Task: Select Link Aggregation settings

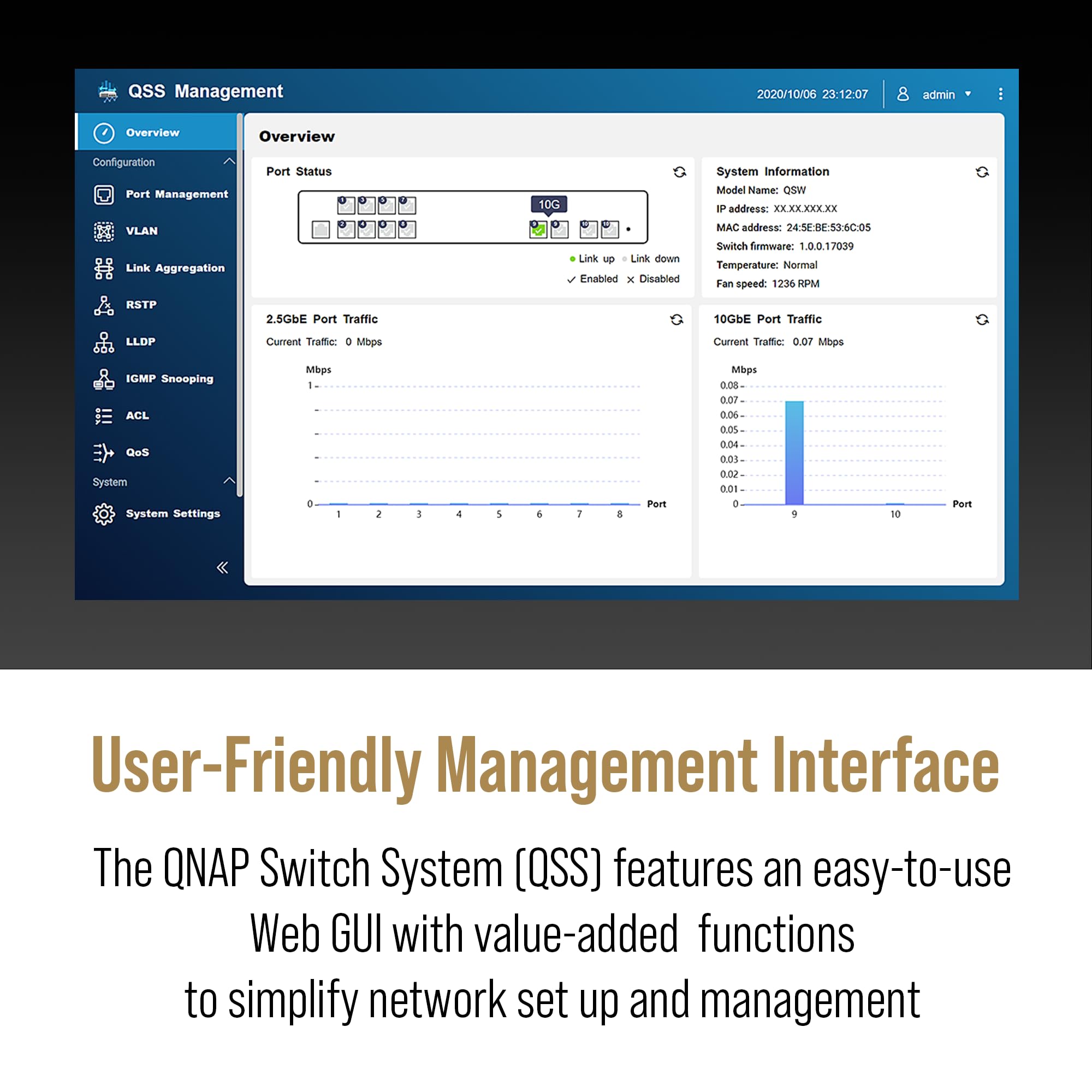Action: coord(175,268)
